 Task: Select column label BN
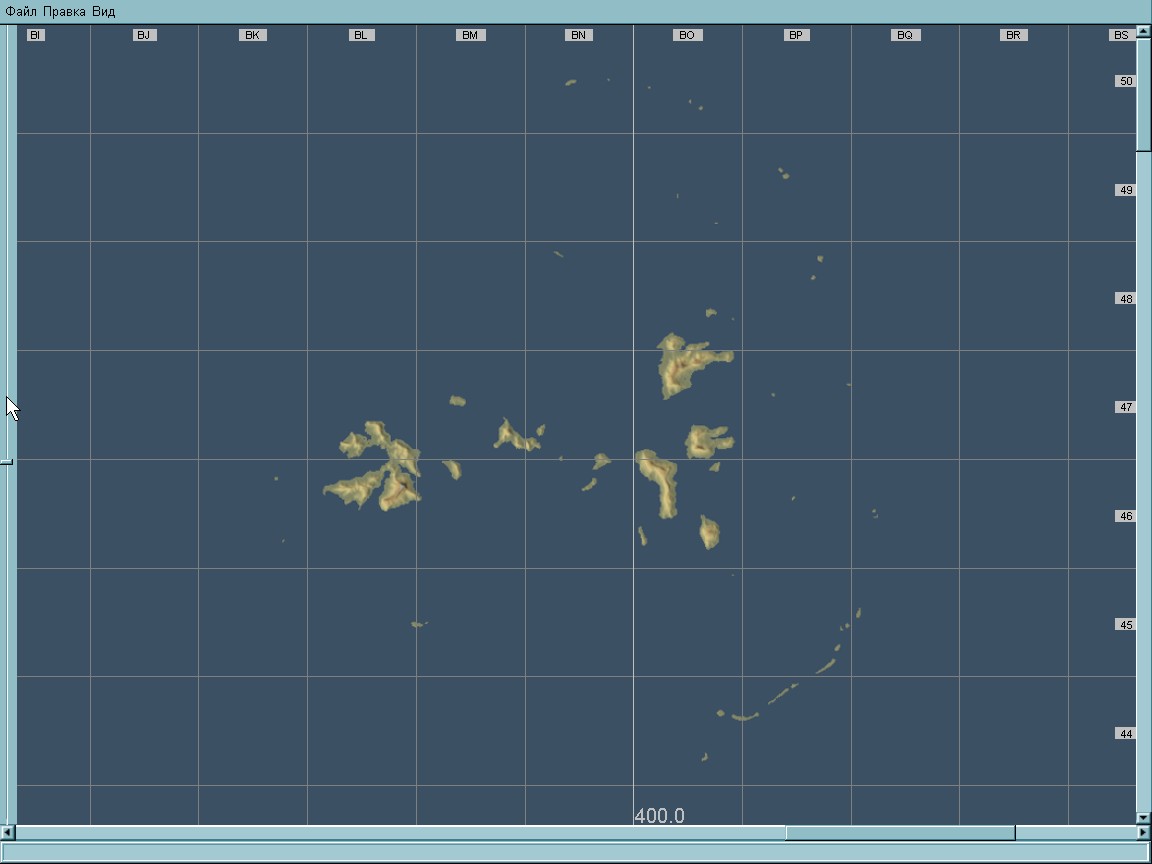pyautogui.click(x=579, y=35)
